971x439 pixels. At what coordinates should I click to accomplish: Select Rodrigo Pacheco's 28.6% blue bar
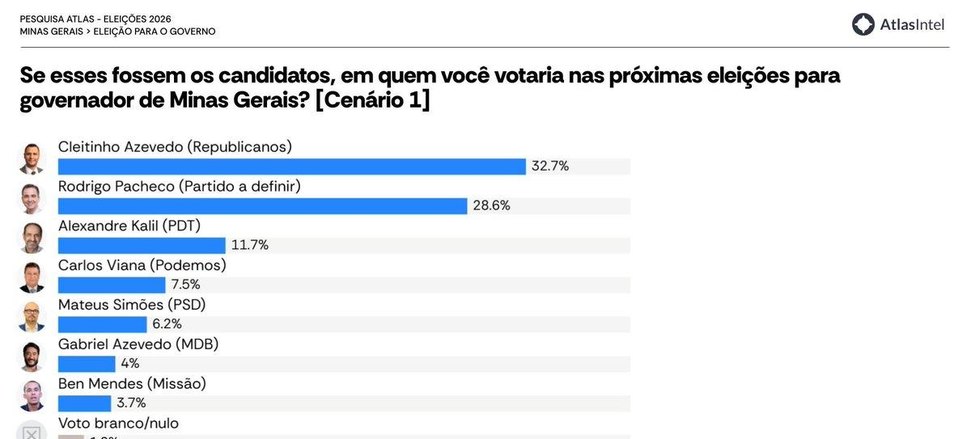pyautogui.click(x=263, y=206)
